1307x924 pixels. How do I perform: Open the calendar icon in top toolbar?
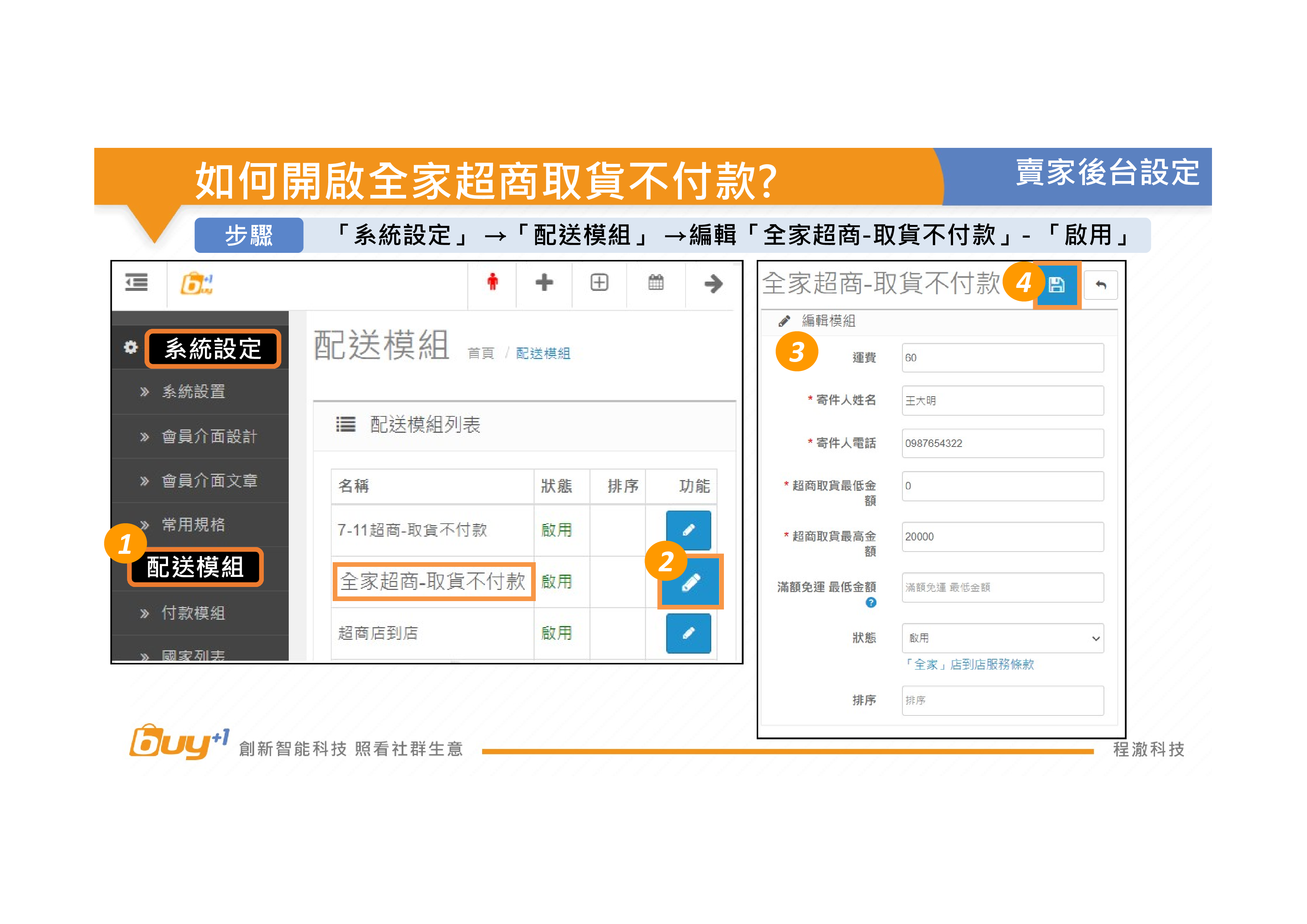point(656,282)
